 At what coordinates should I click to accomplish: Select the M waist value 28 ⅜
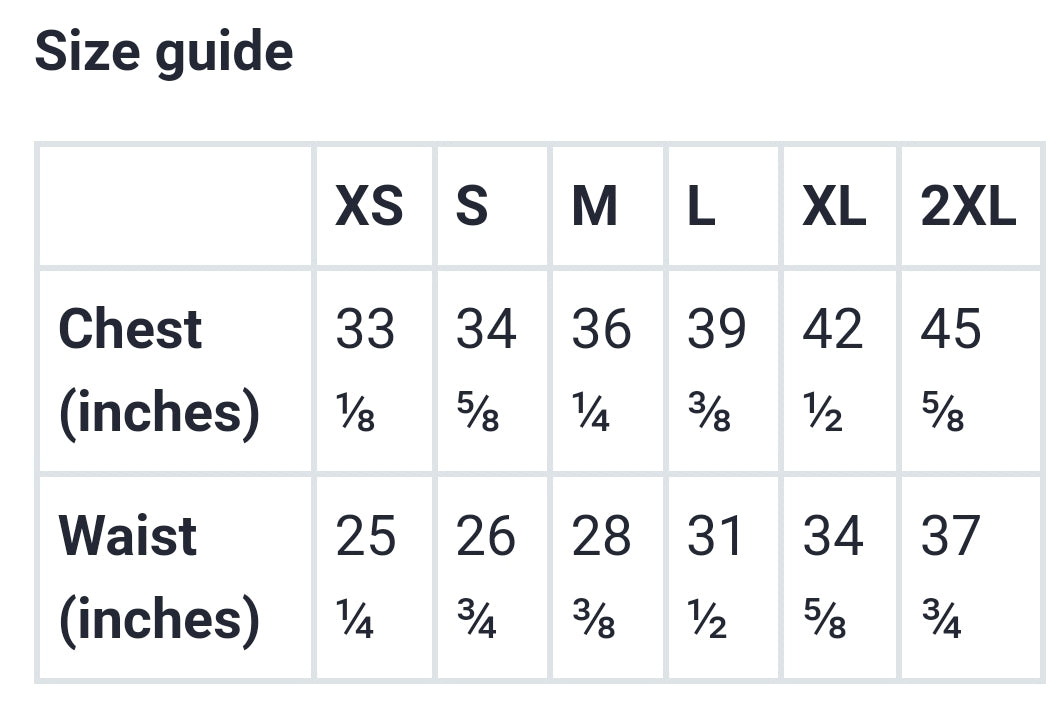tap(601, 577)
